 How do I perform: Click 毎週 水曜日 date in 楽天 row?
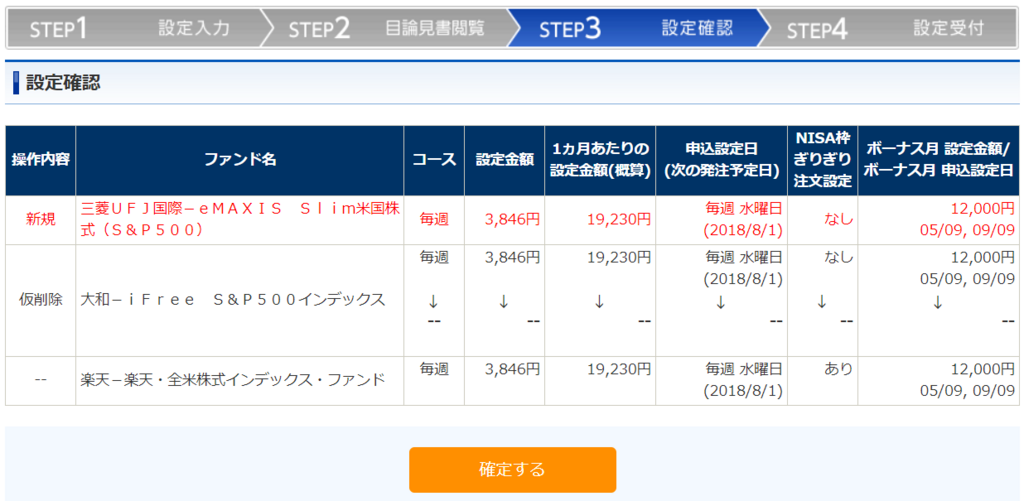[x=744, y=368]
